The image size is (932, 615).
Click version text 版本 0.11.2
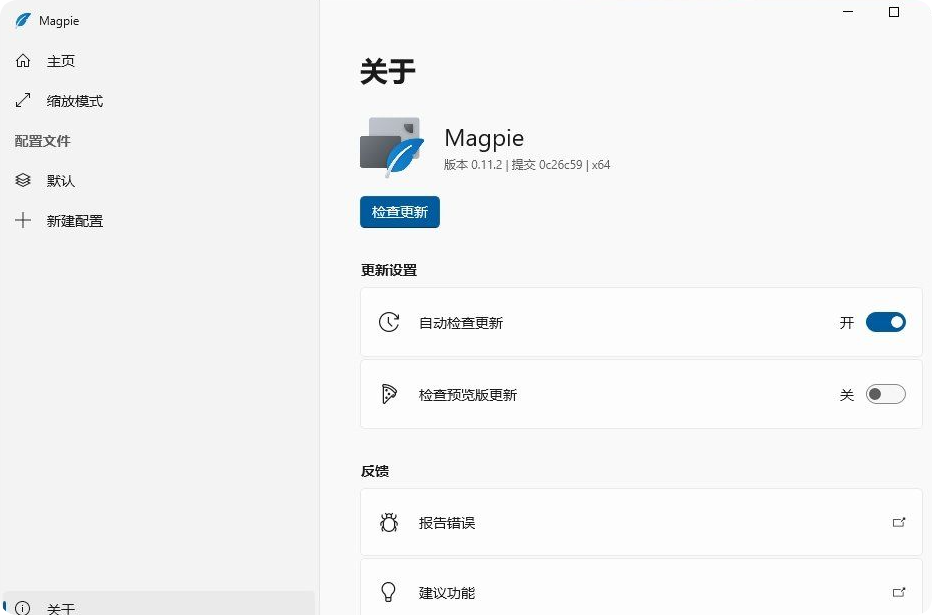tap(473, 165)
